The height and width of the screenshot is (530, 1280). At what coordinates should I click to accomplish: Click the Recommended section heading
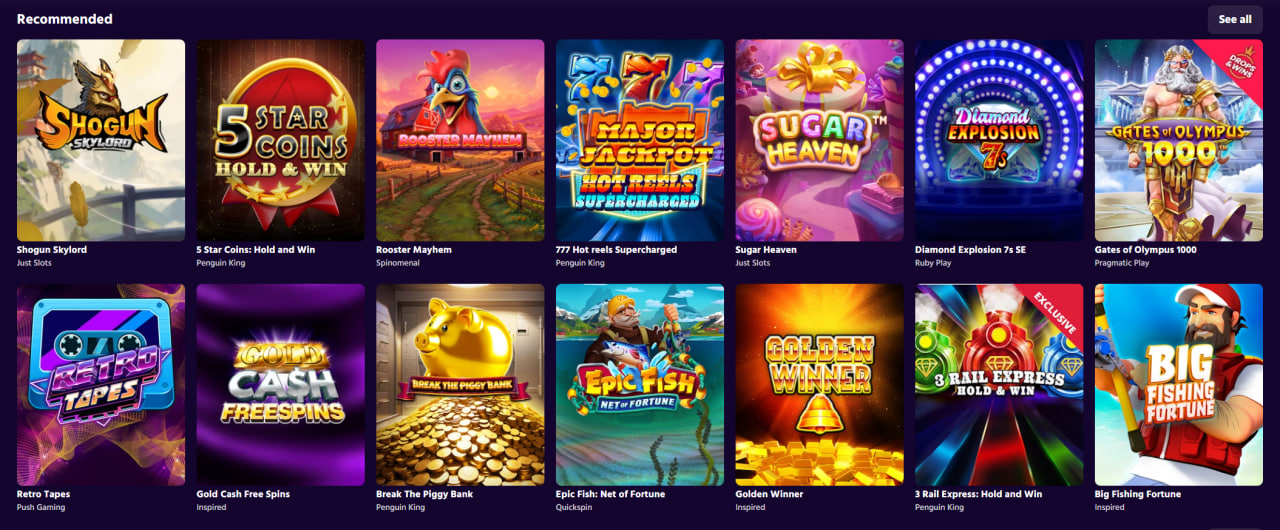(x=65, y=19)
